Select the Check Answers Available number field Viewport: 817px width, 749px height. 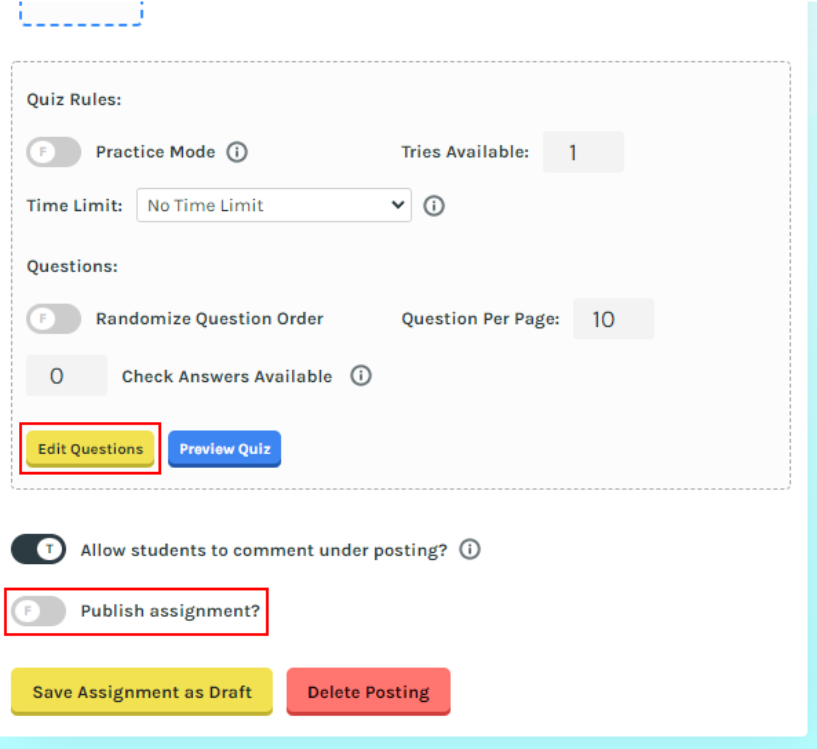click(x=66, y=376)
